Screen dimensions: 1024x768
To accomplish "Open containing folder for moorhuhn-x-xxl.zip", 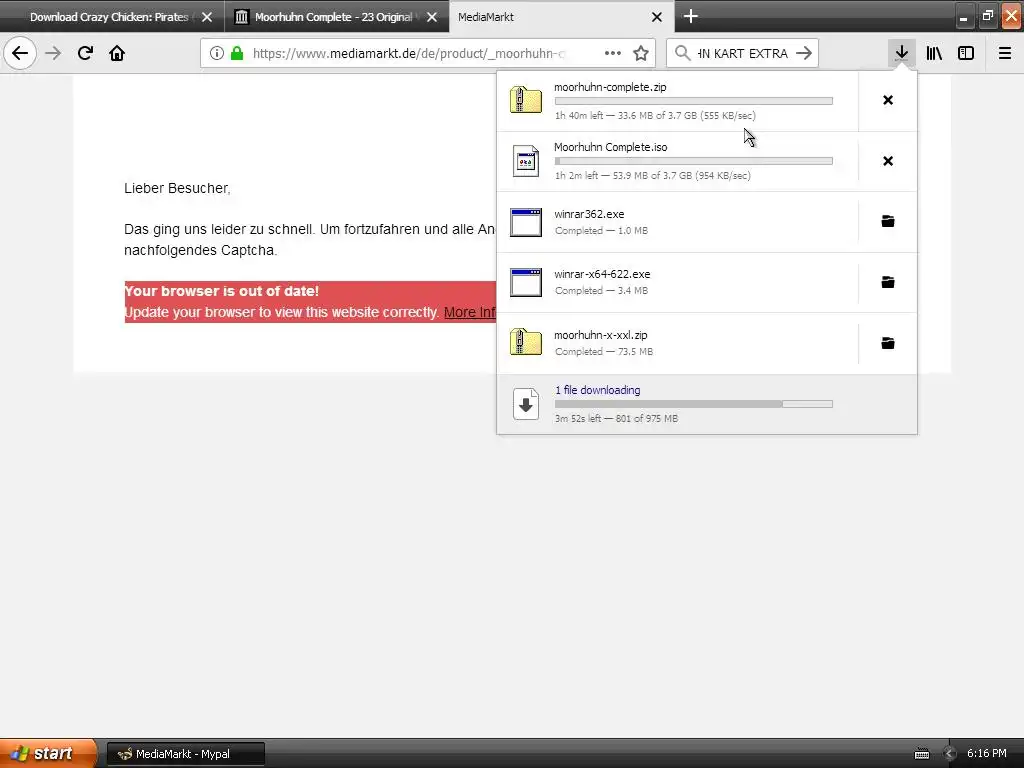I will pyautogui.click(x=888, y=343).
